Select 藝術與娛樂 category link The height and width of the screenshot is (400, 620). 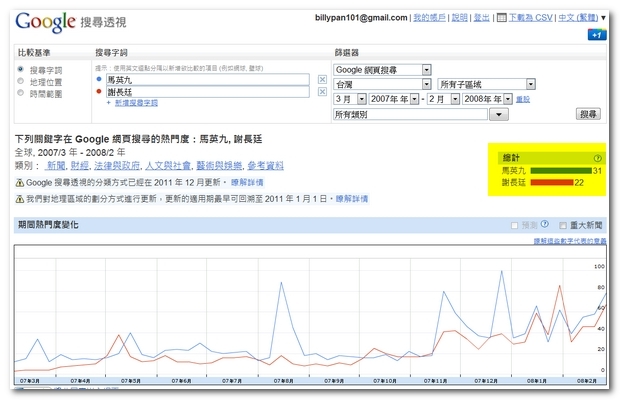pos(219,166)
